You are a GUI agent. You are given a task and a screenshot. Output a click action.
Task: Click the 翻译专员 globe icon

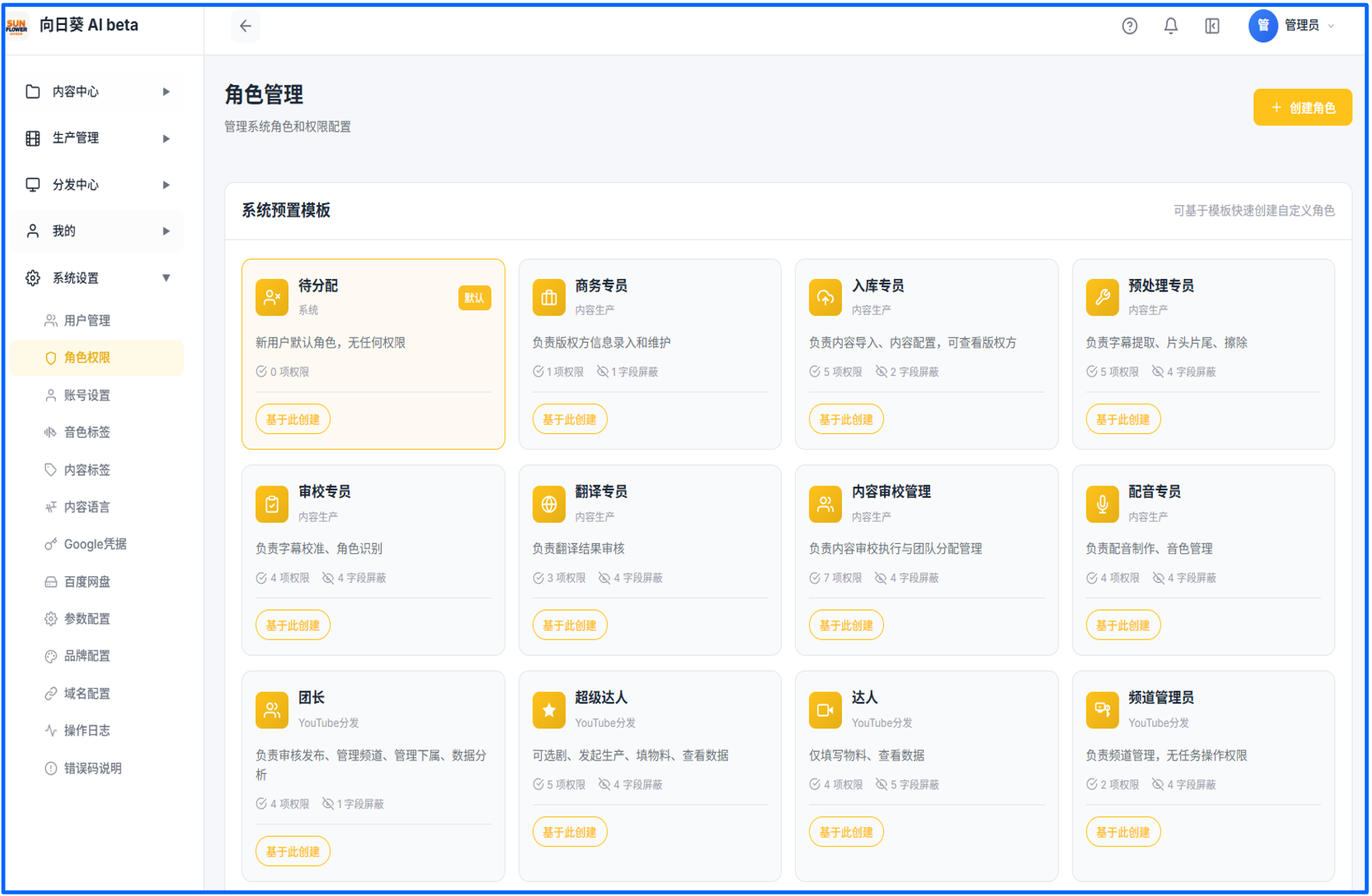pyautogui.click(x=549, y=504)
